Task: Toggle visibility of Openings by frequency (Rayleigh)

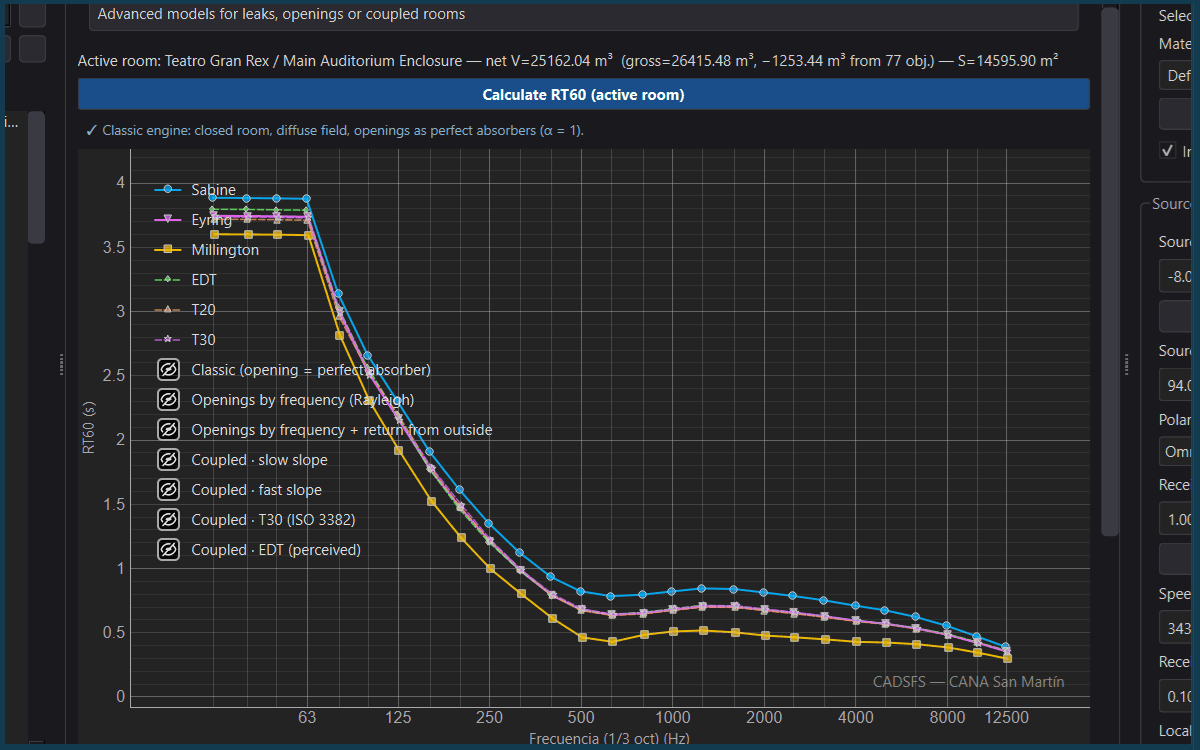Action: (168, 400)
